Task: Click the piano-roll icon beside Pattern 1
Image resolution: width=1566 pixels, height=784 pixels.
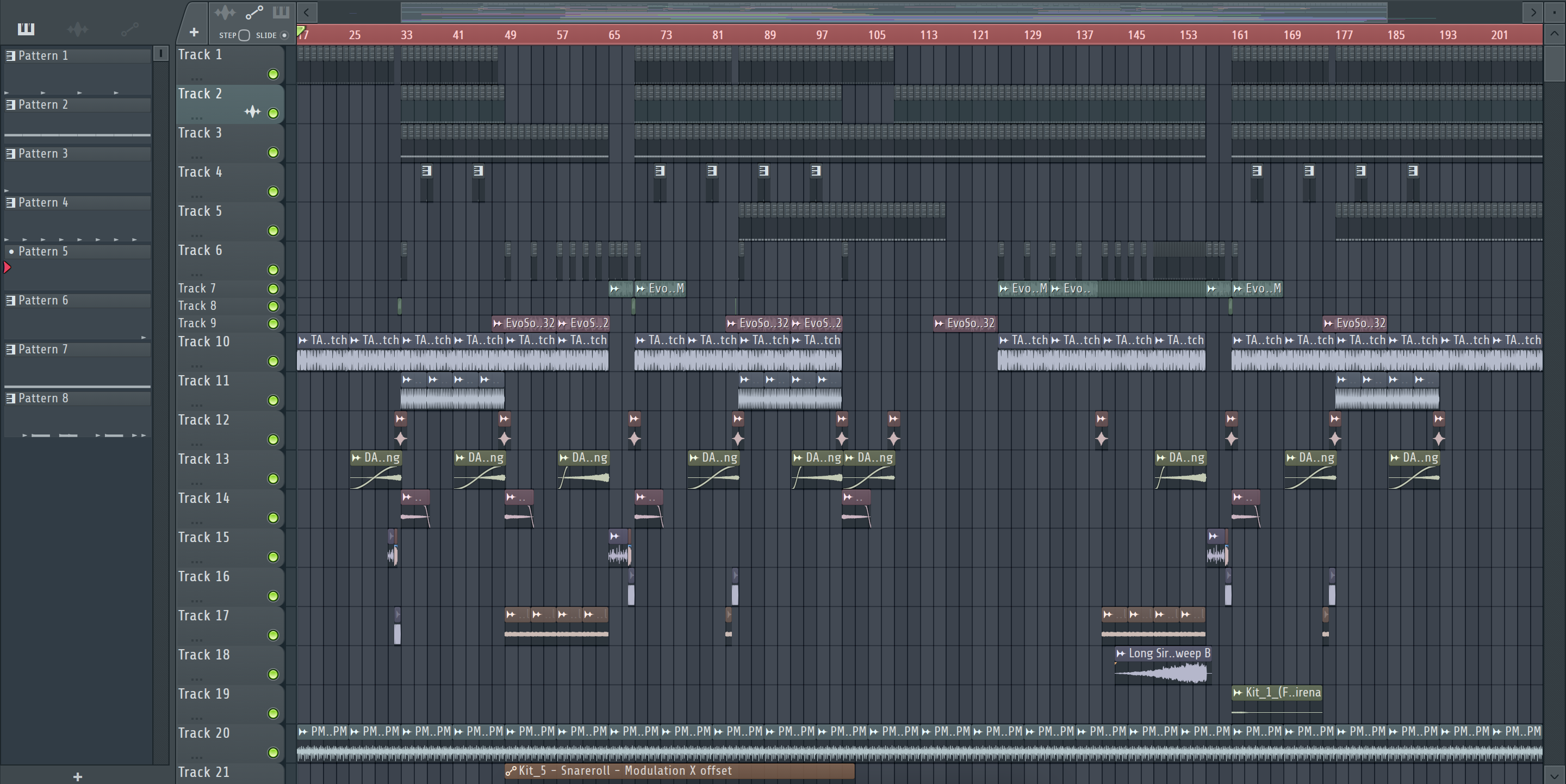Action: coord(10,55)
